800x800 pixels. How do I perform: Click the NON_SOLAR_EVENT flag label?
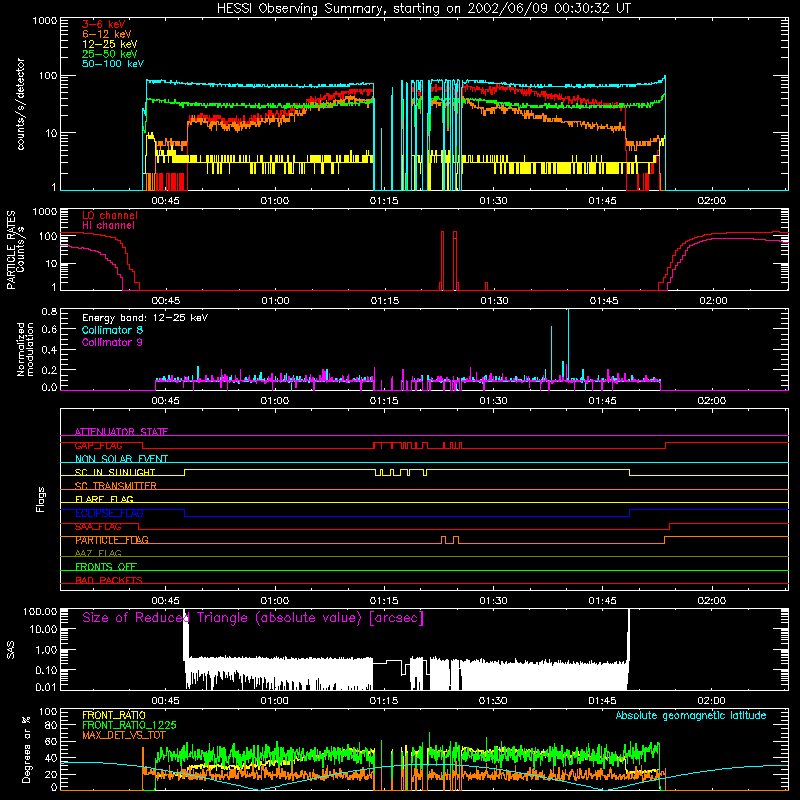(121, 459)
